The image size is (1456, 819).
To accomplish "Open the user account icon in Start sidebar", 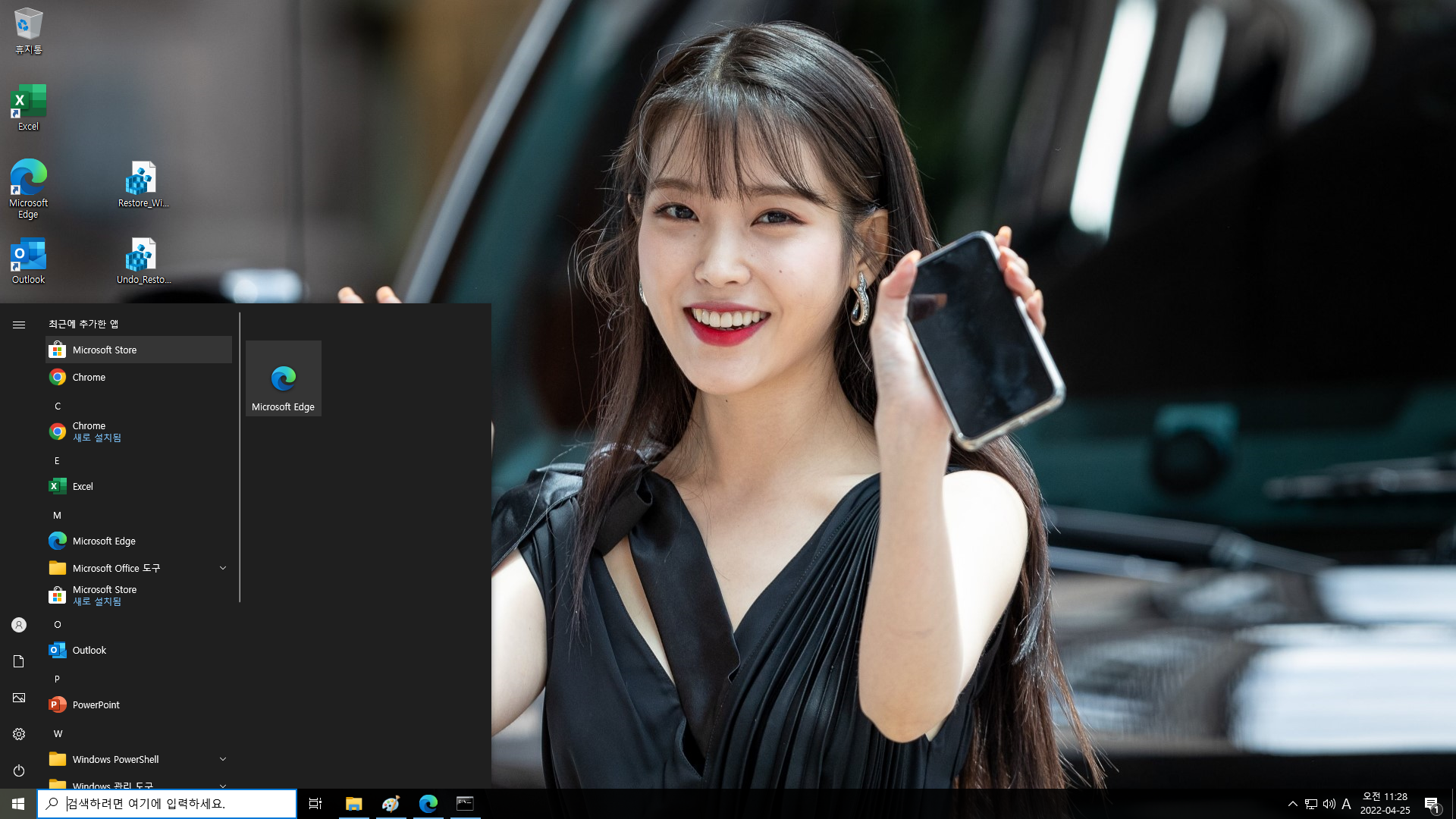I will pos(19,625).
